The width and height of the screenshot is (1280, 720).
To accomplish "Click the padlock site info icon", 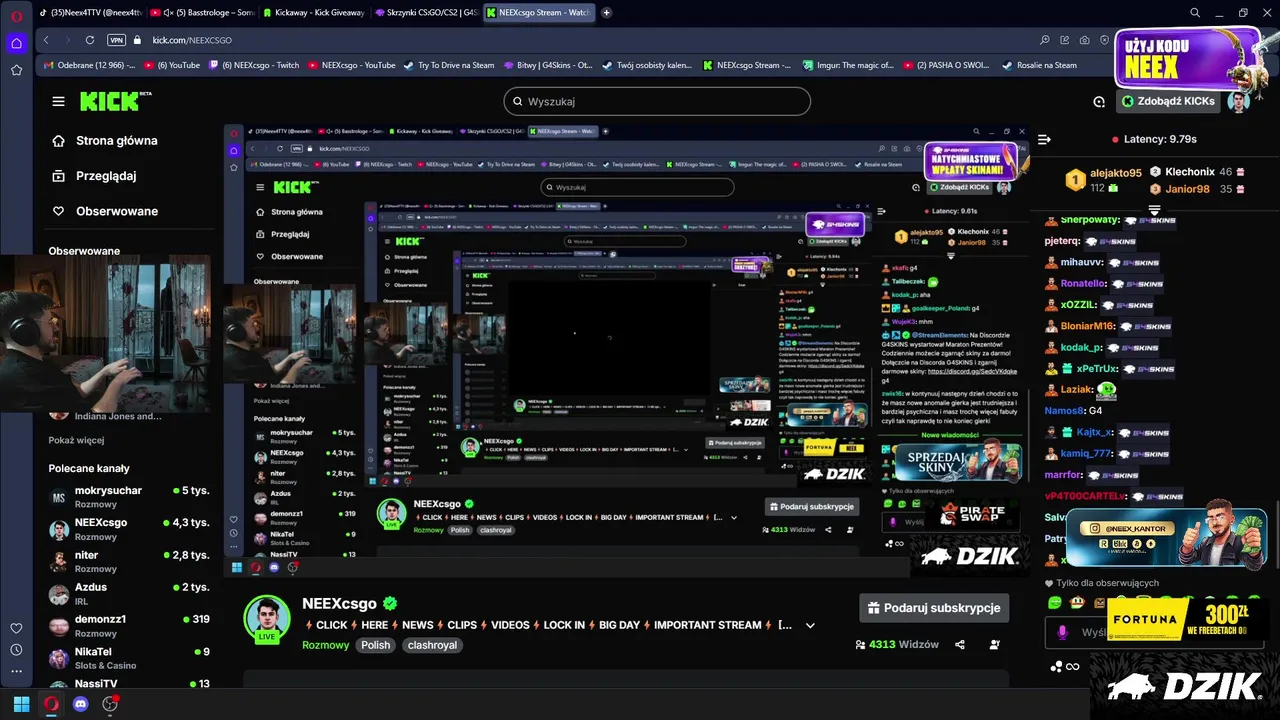I will coord(139,40).
